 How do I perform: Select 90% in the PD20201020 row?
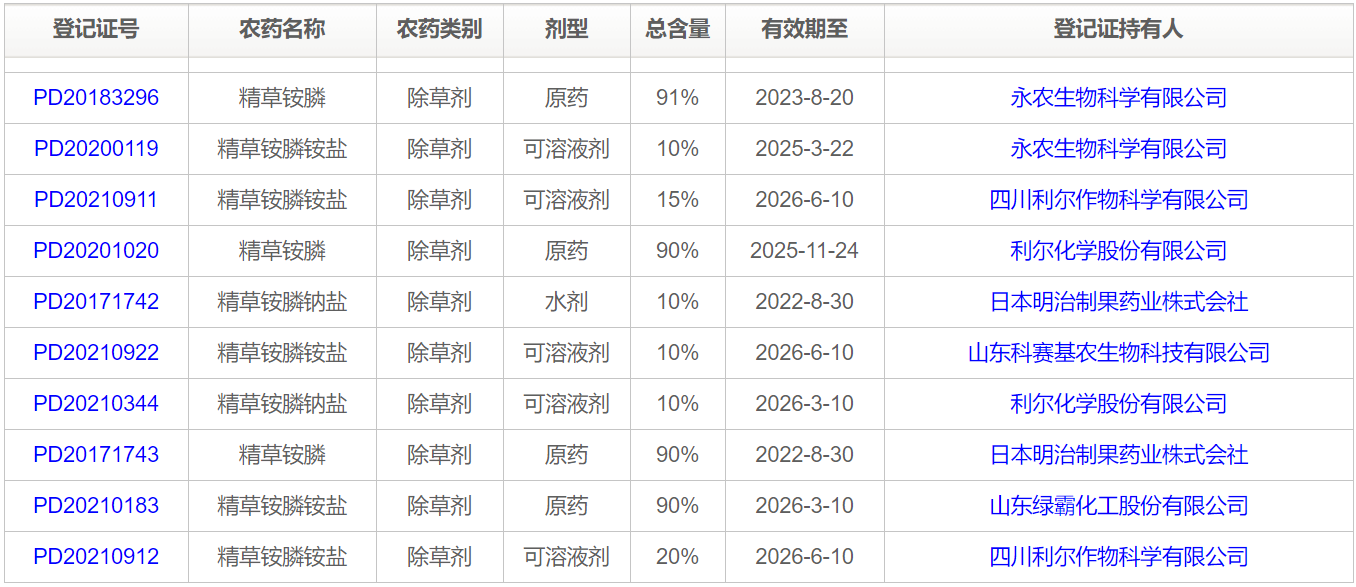click(x=678, y=251)
